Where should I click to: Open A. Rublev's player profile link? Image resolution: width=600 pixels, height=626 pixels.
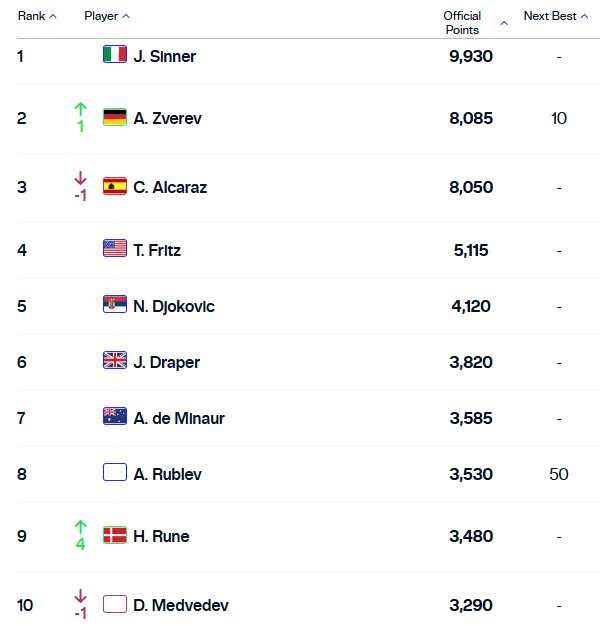pyautogui.click(x=167, y=474)
